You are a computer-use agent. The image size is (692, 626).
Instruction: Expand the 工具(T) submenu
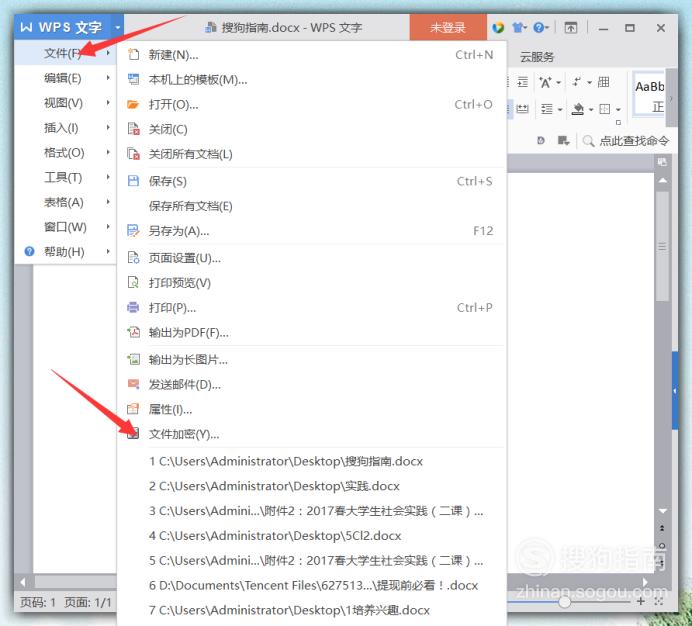(65, 177)
